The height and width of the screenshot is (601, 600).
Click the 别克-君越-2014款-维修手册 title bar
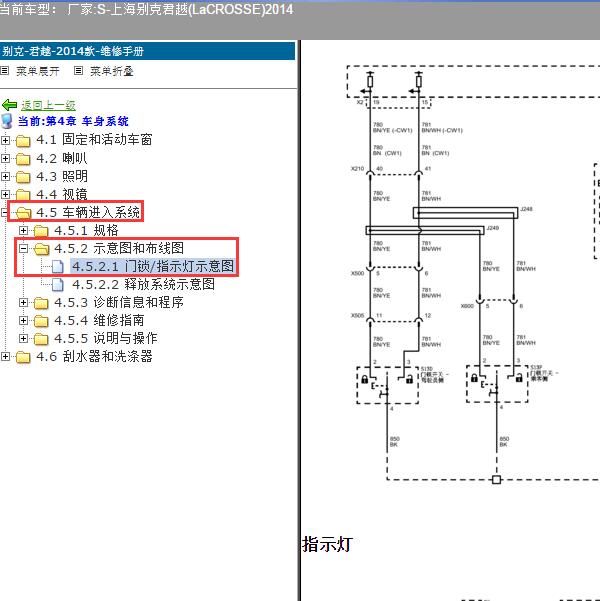pos(147,51)
